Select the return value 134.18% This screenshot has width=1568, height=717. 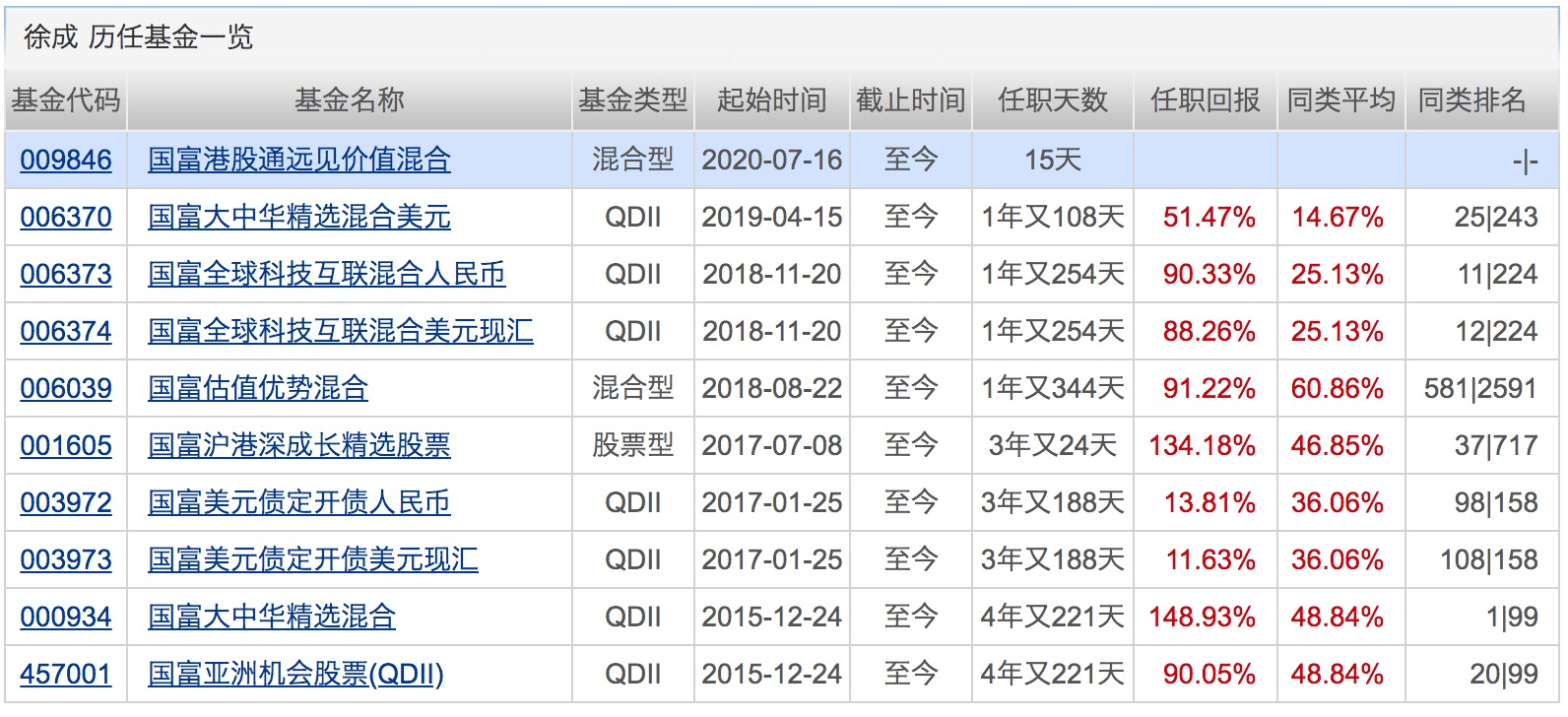[1203, 445]
